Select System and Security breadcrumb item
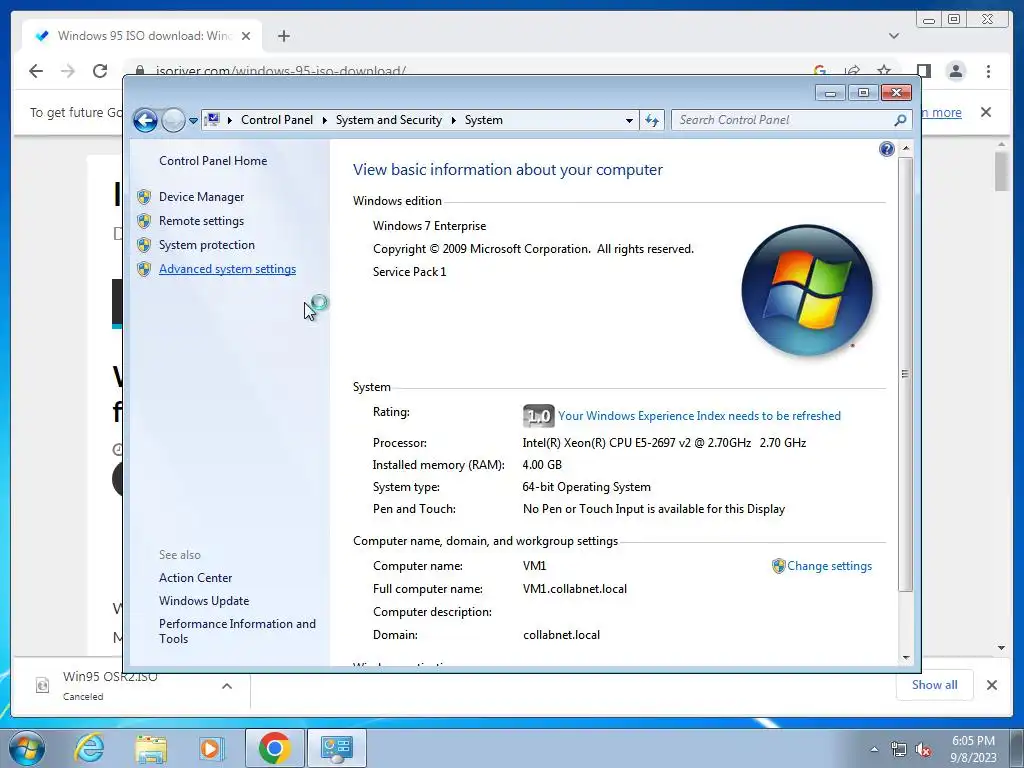This screenshot has height=768, width=1024. pos(389,120)
